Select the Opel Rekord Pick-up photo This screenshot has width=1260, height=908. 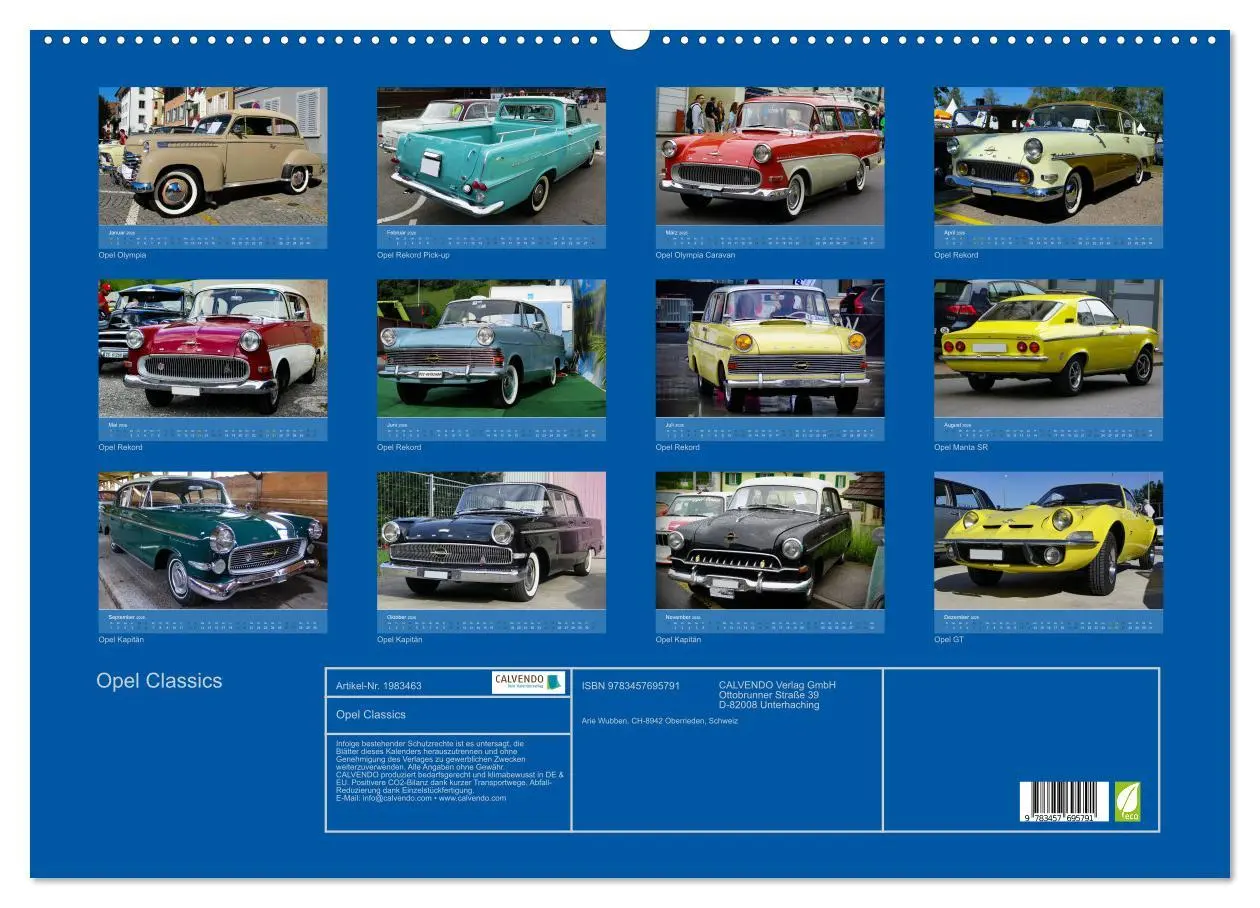click(492, 158)
